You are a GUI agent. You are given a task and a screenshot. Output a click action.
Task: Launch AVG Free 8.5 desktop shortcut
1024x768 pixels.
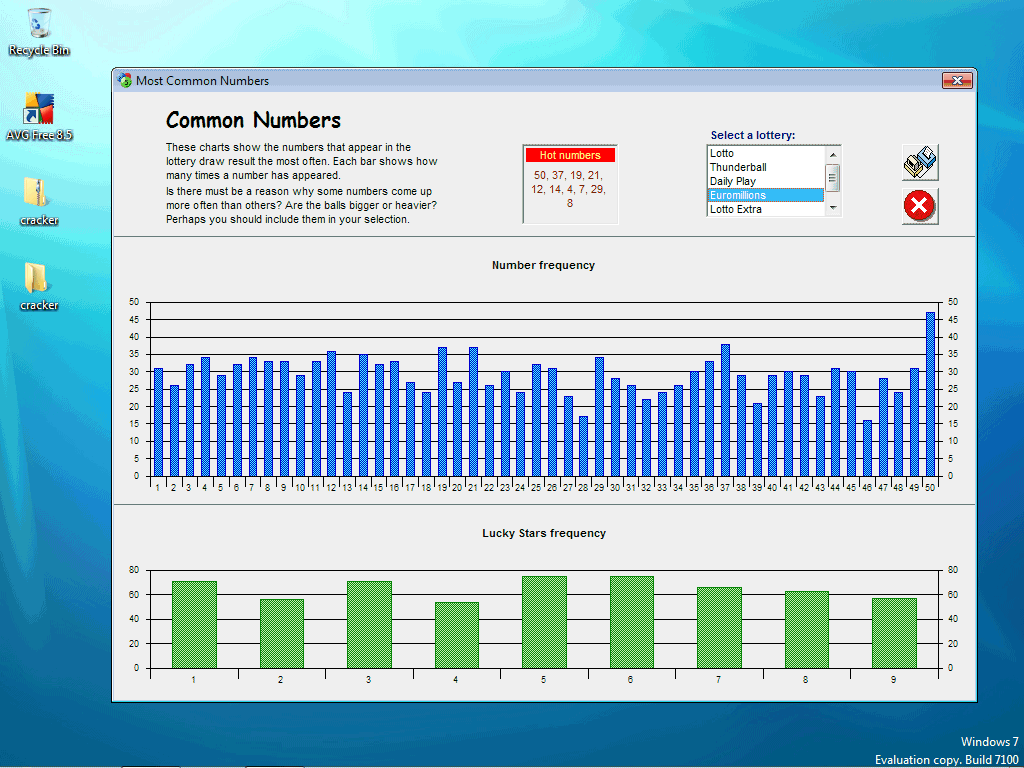coord(39,109)
